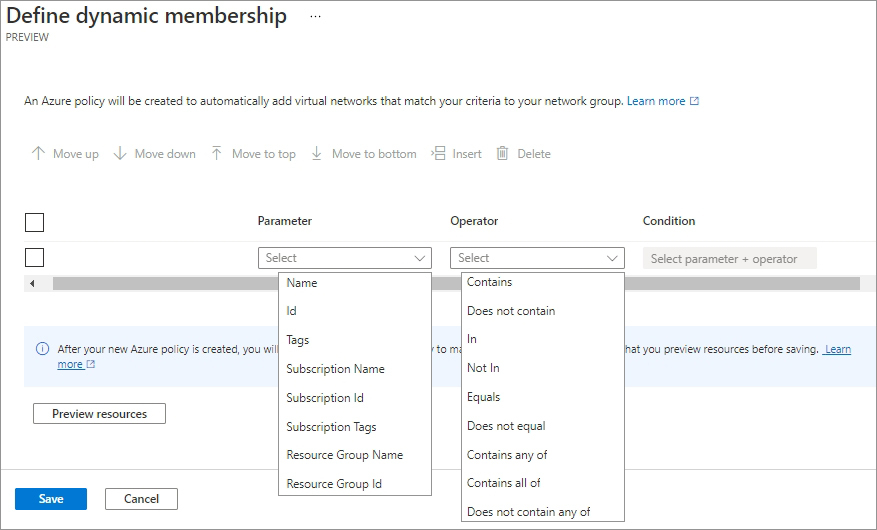Pick the Equals operator option
This screenshot has height=530, width=877.
[483, 397]
